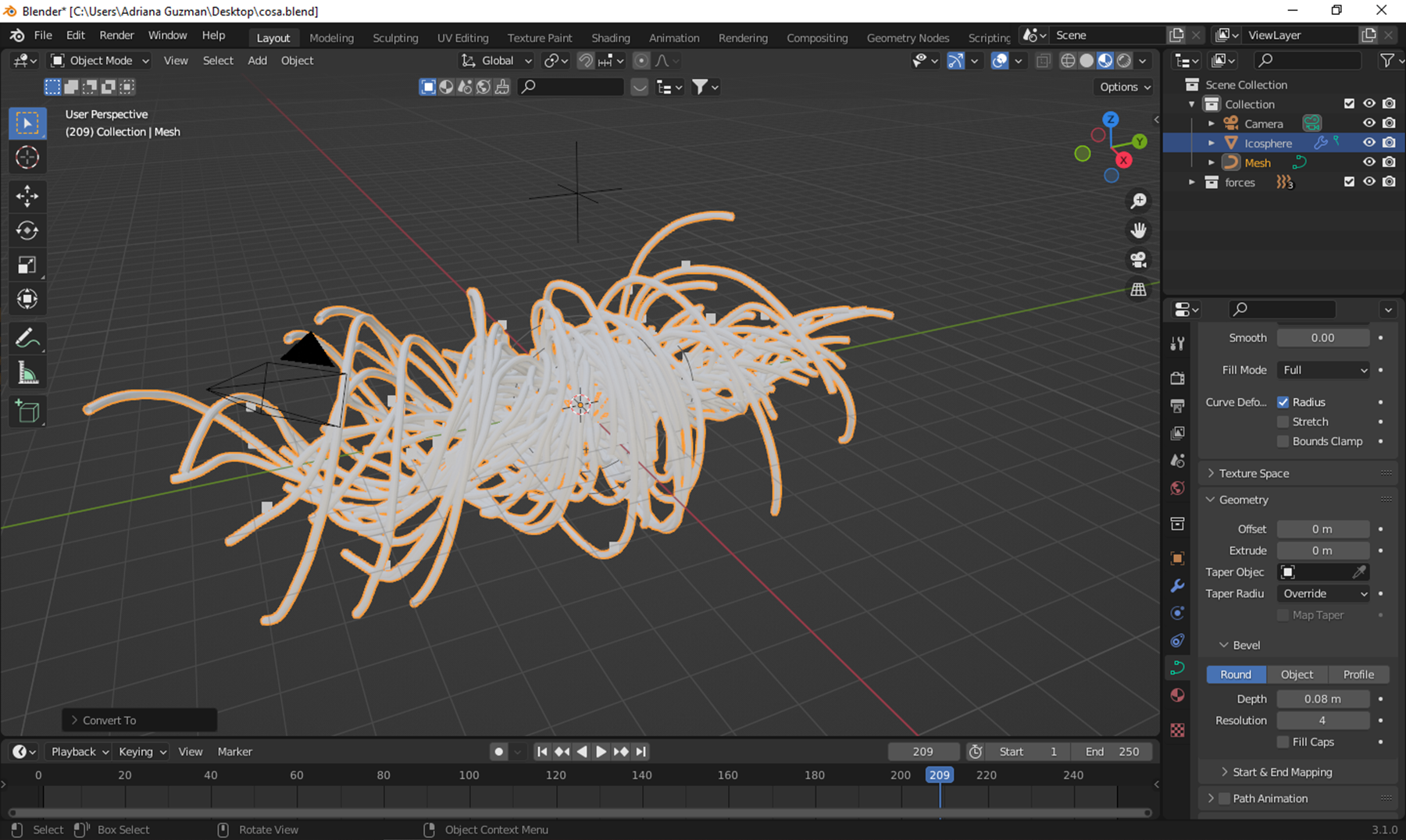Screen dimensions: 1406x840
Task: Open the Taper Radius Override dropdown
Action: 1323,593
